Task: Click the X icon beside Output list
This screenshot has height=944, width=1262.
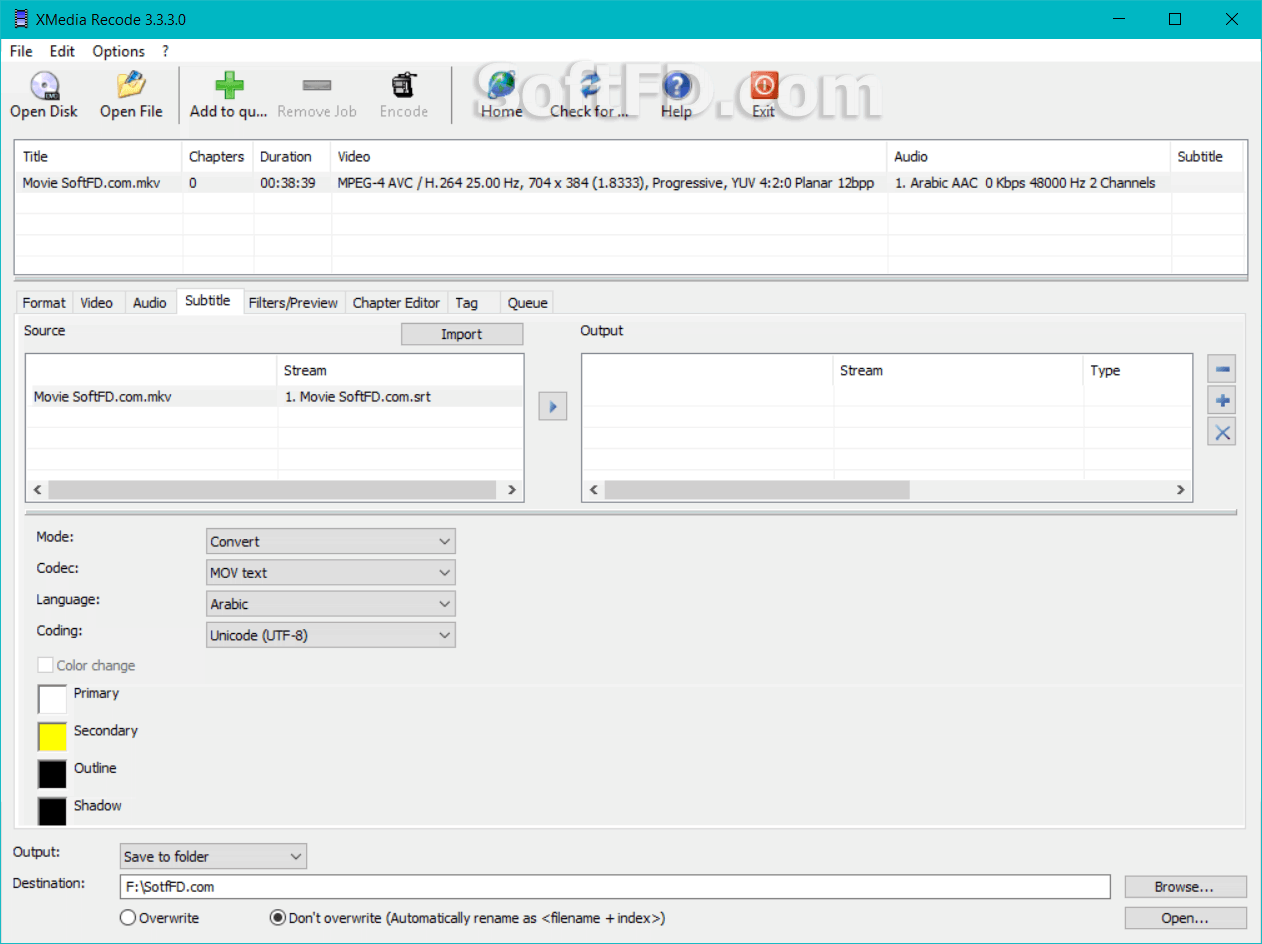Action: pos(1222,432)
